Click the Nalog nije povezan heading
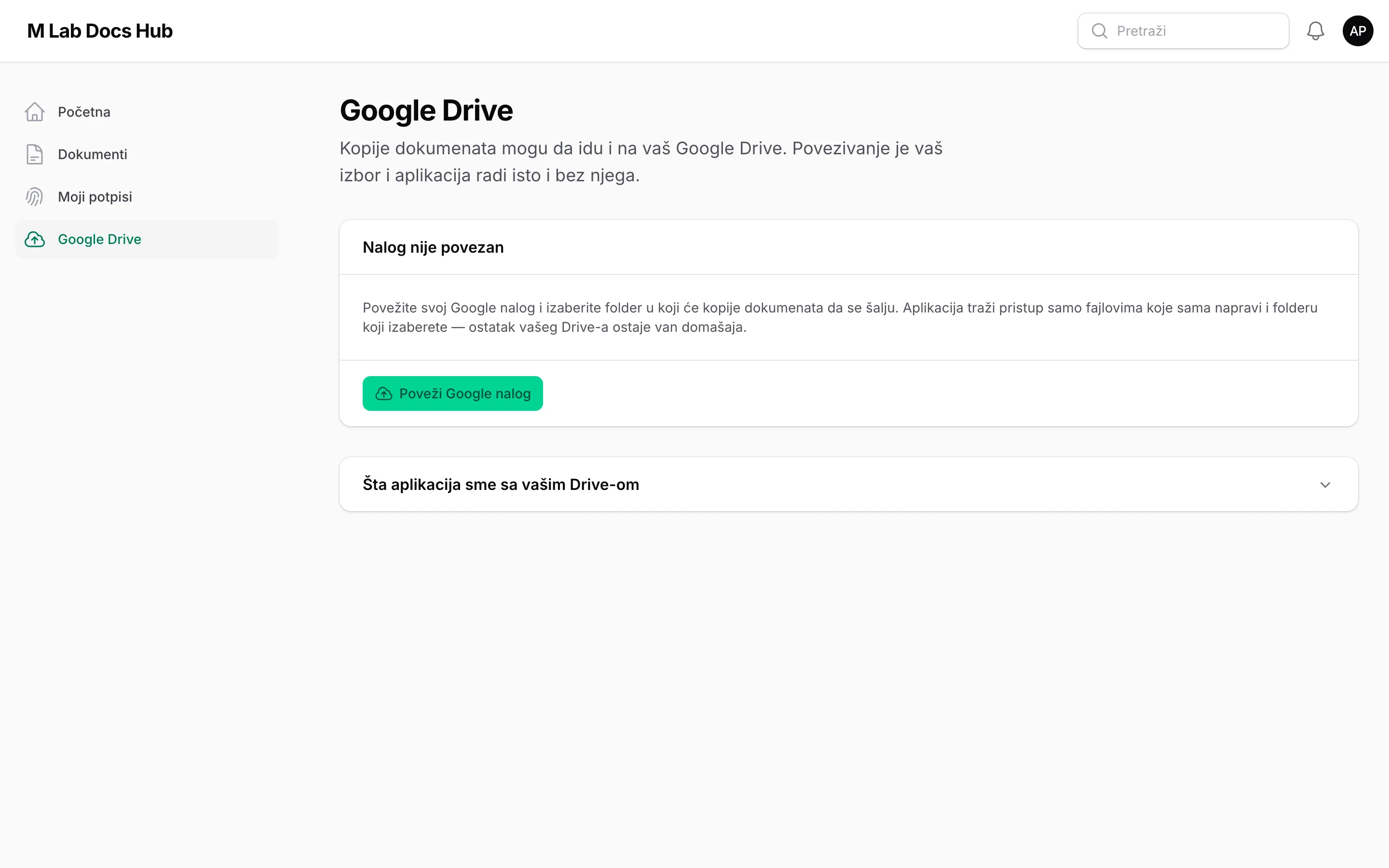Viewport: 1389px width, 868px height. 433,247
